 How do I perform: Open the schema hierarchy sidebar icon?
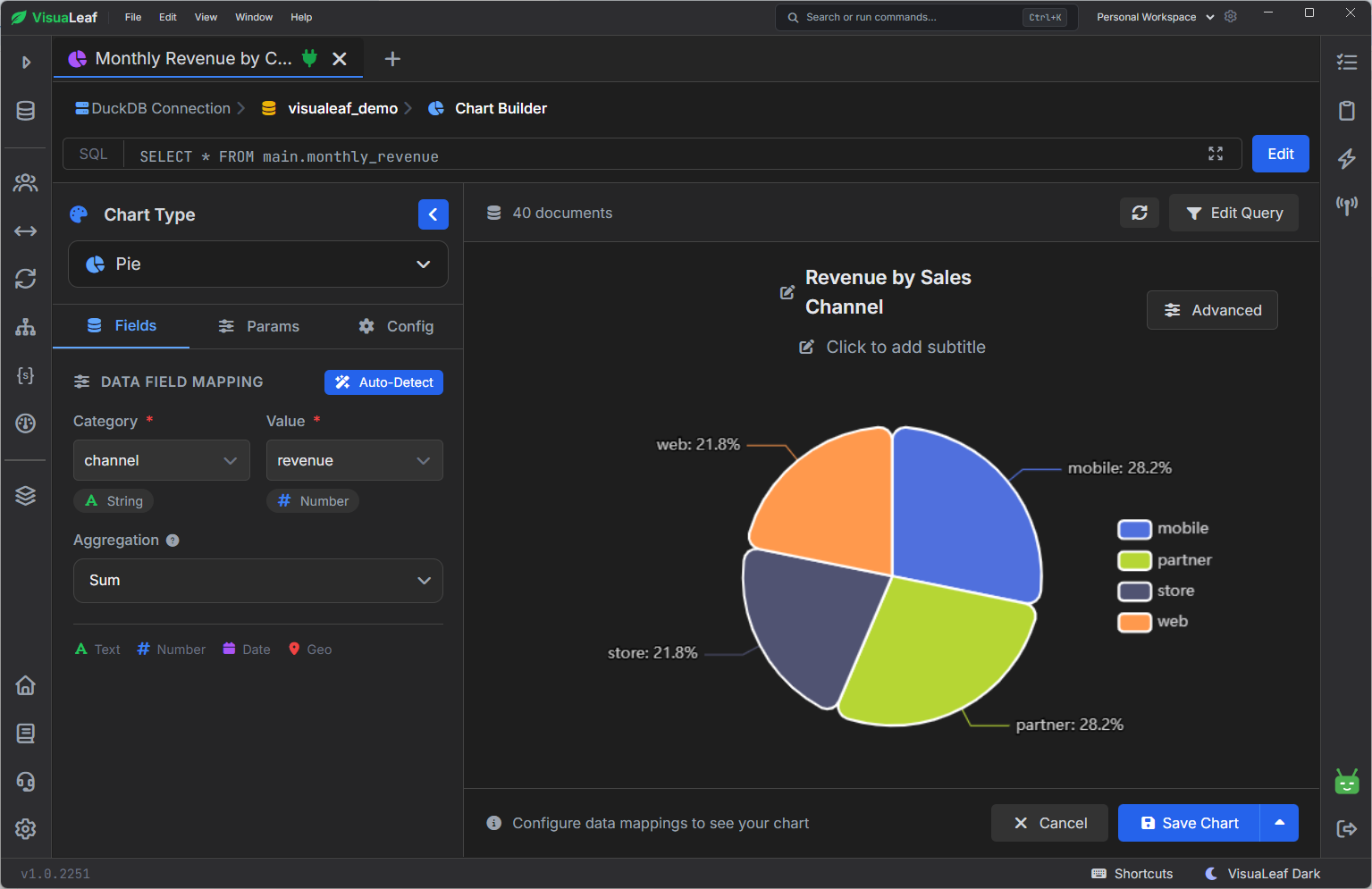(26, 327)
